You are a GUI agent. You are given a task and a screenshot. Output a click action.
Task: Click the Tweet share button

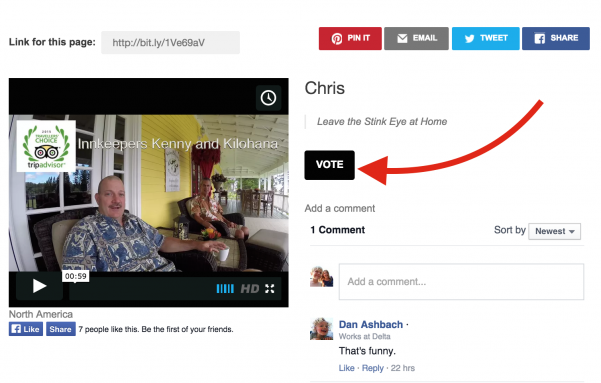point(486,38)
